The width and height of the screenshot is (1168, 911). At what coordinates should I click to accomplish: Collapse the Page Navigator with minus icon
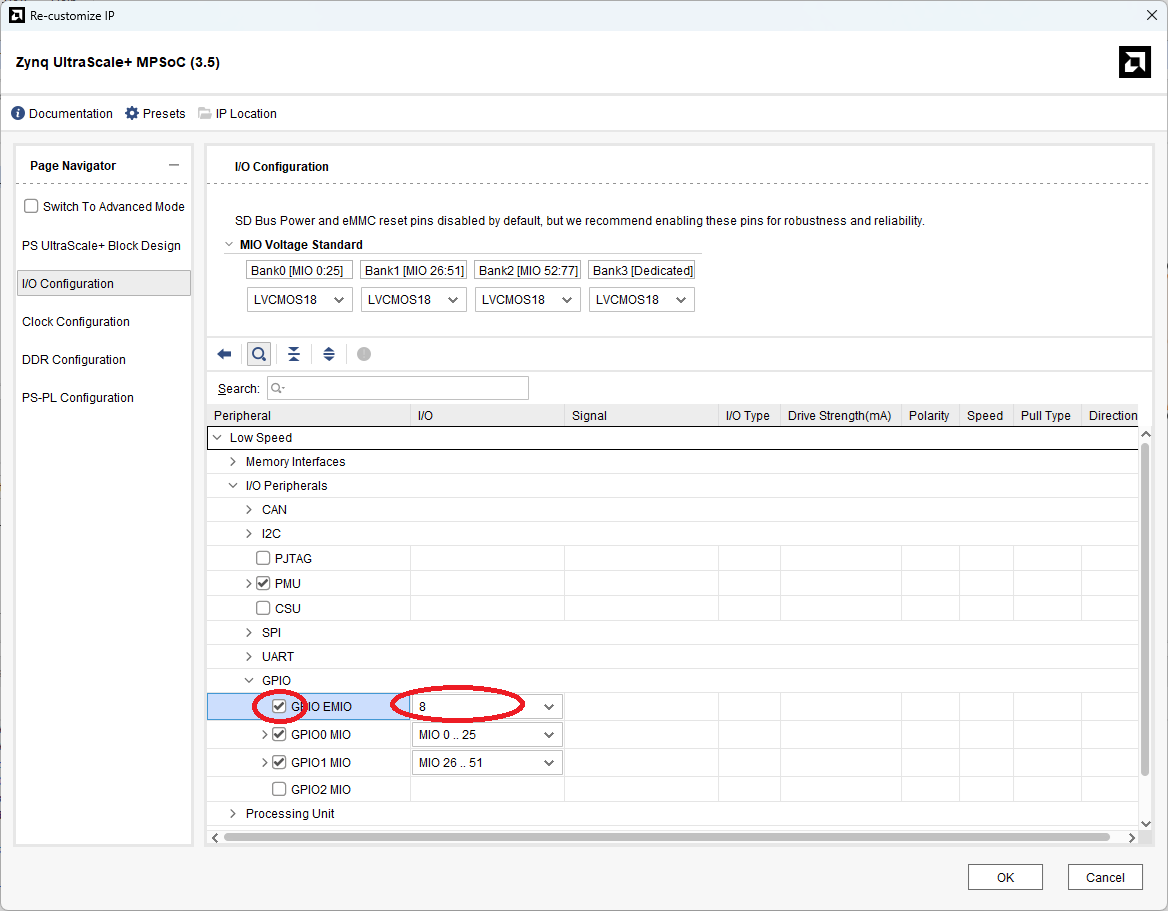click(174, 165)
